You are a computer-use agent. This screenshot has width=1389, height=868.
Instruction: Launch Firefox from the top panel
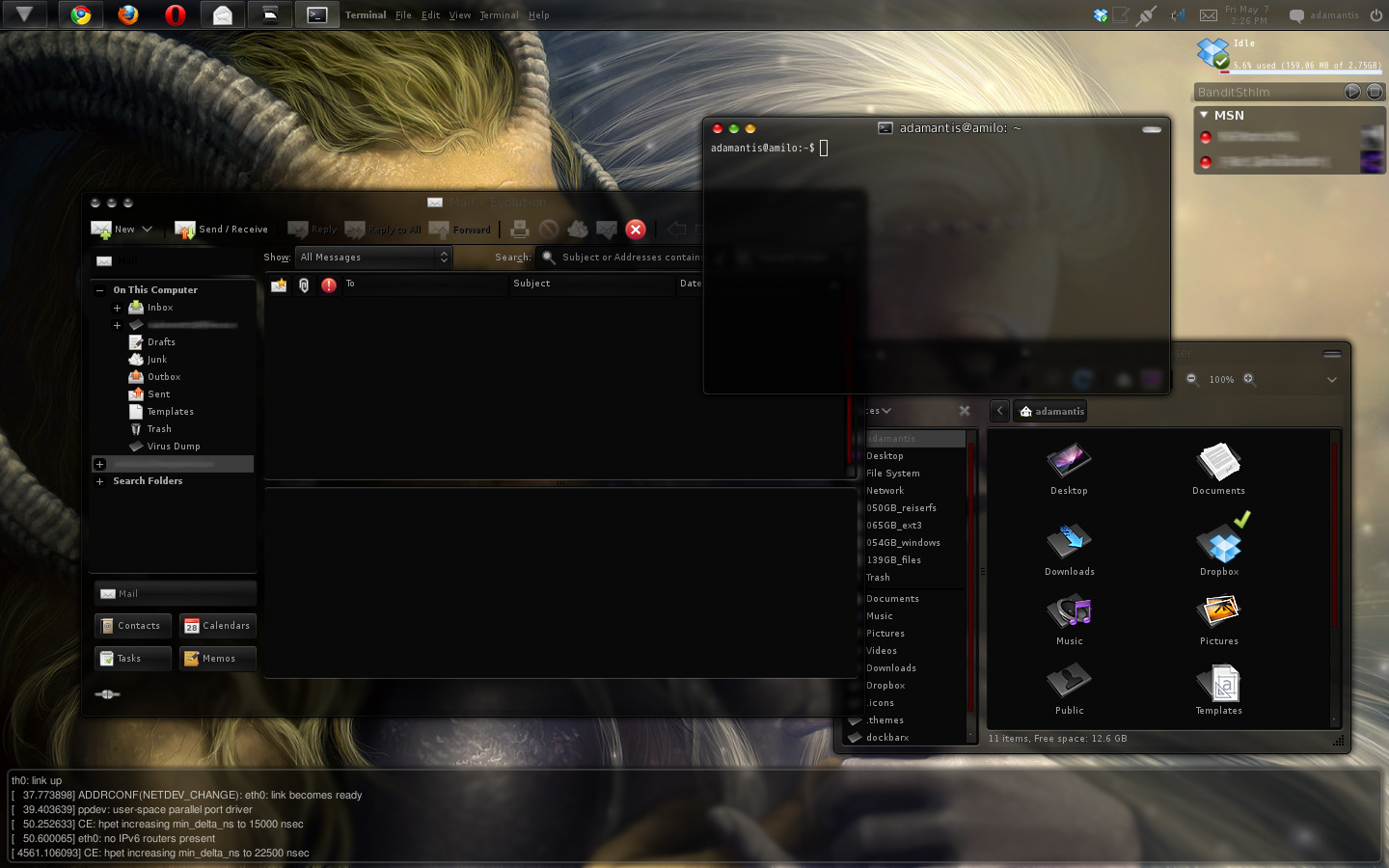point(128,14)
